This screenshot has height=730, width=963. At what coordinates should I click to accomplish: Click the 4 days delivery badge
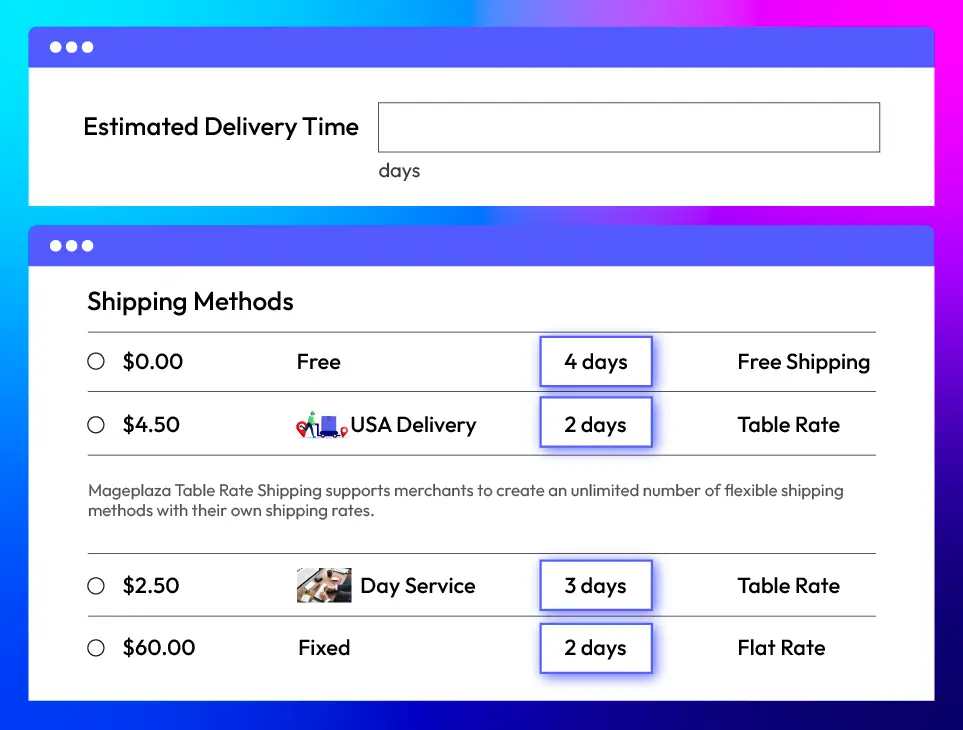point(596,362)
